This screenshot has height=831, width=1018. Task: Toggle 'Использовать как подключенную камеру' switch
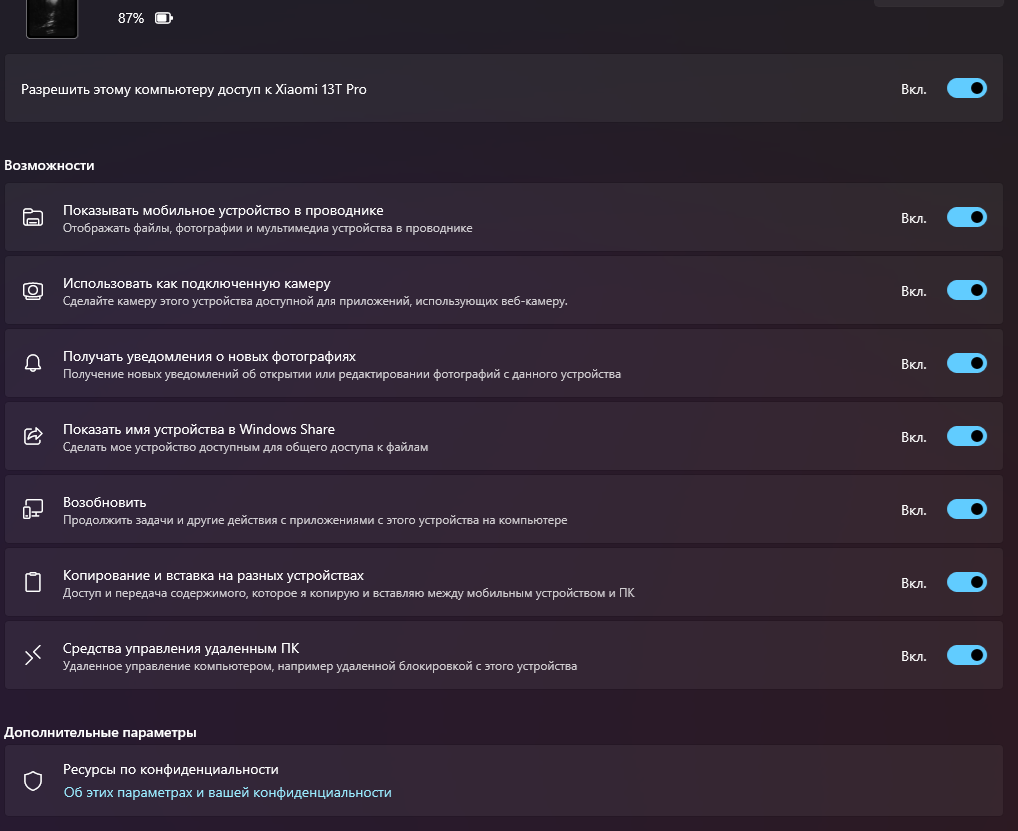[967, 290]
